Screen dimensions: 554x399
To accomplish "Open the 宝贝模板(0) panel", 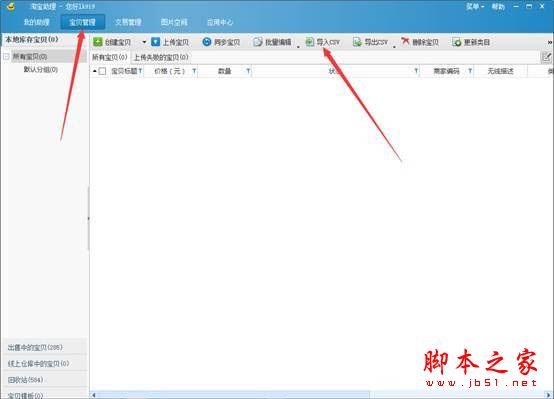I will tap(44, 394).
